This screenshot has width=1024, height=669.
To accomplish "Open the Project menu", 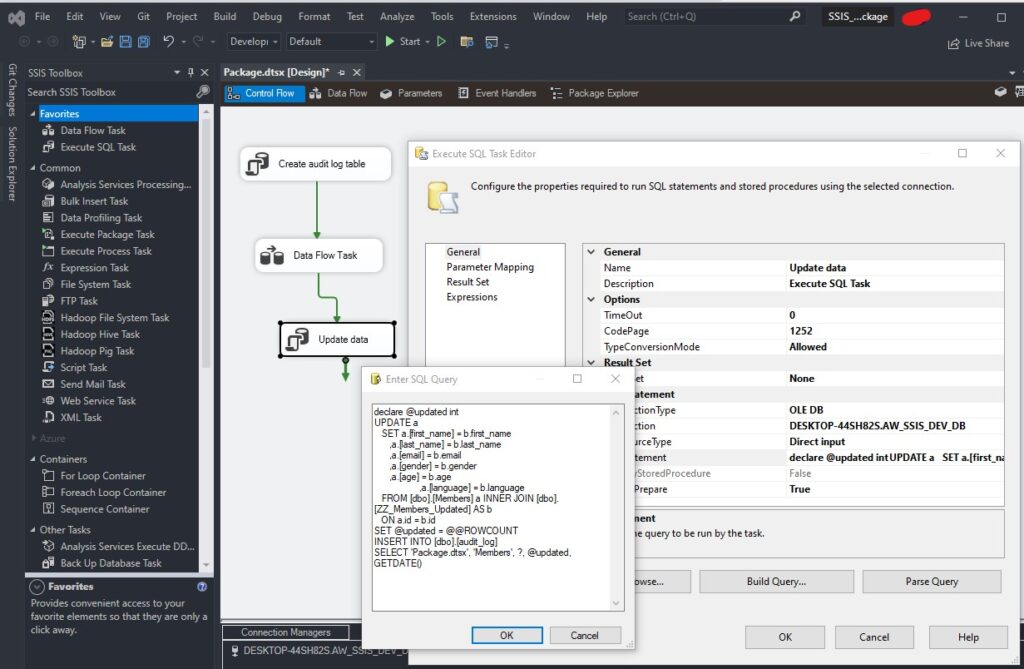I will coord(180,16).
